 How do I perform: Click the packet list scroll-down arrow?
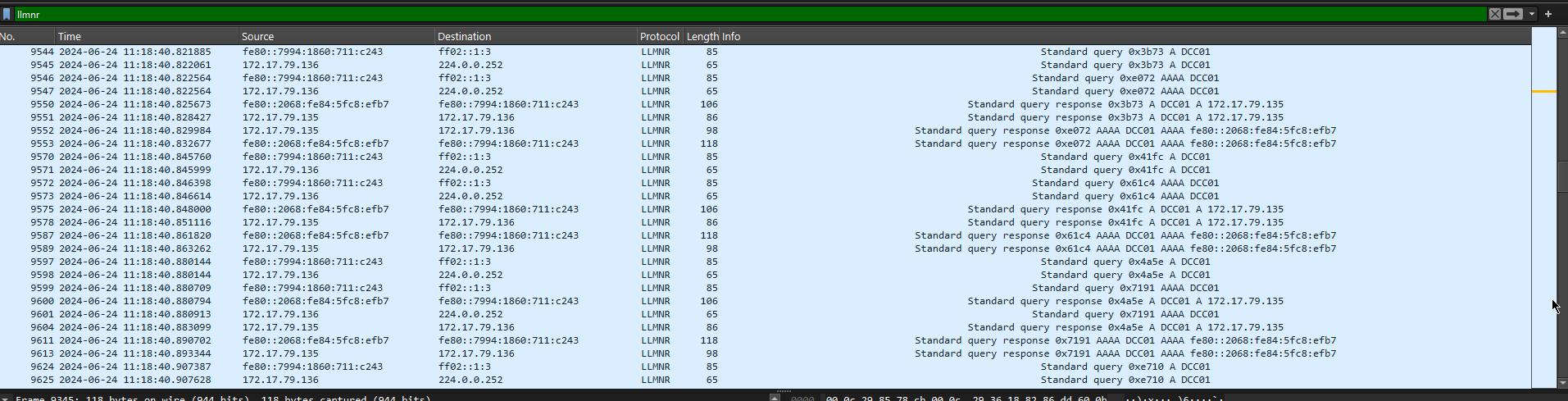point(1562,383)
